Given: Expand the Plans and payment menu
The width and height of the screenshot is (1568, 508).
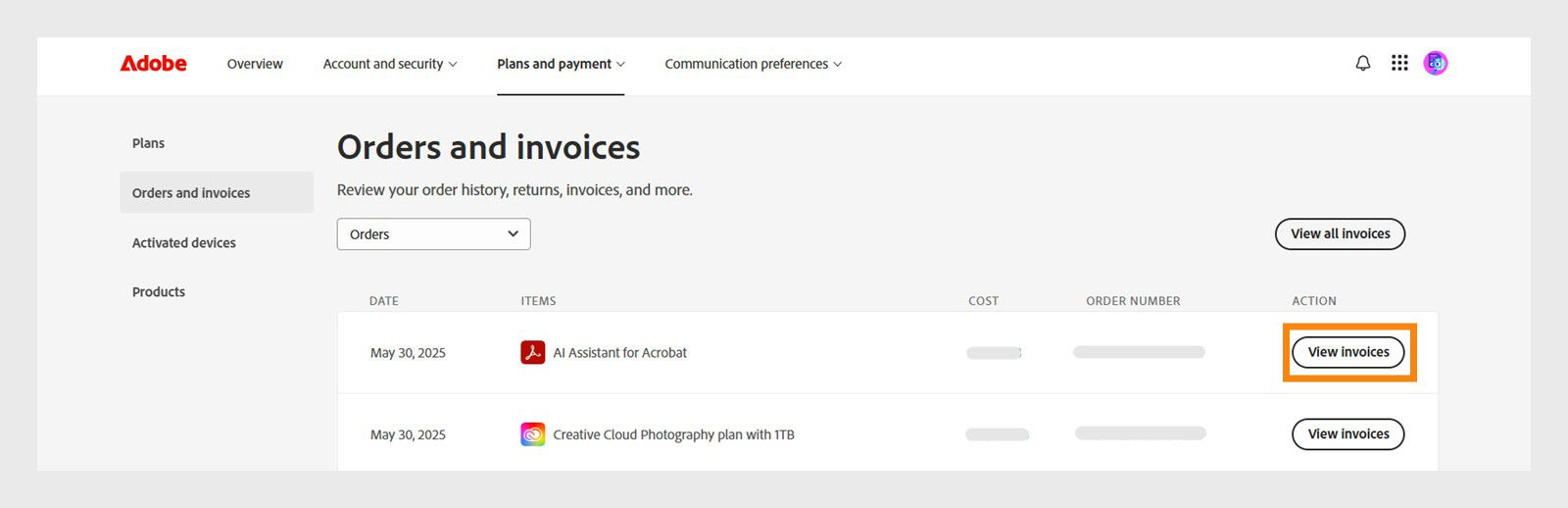Looking at the screenshot, I should click(561, 64).
